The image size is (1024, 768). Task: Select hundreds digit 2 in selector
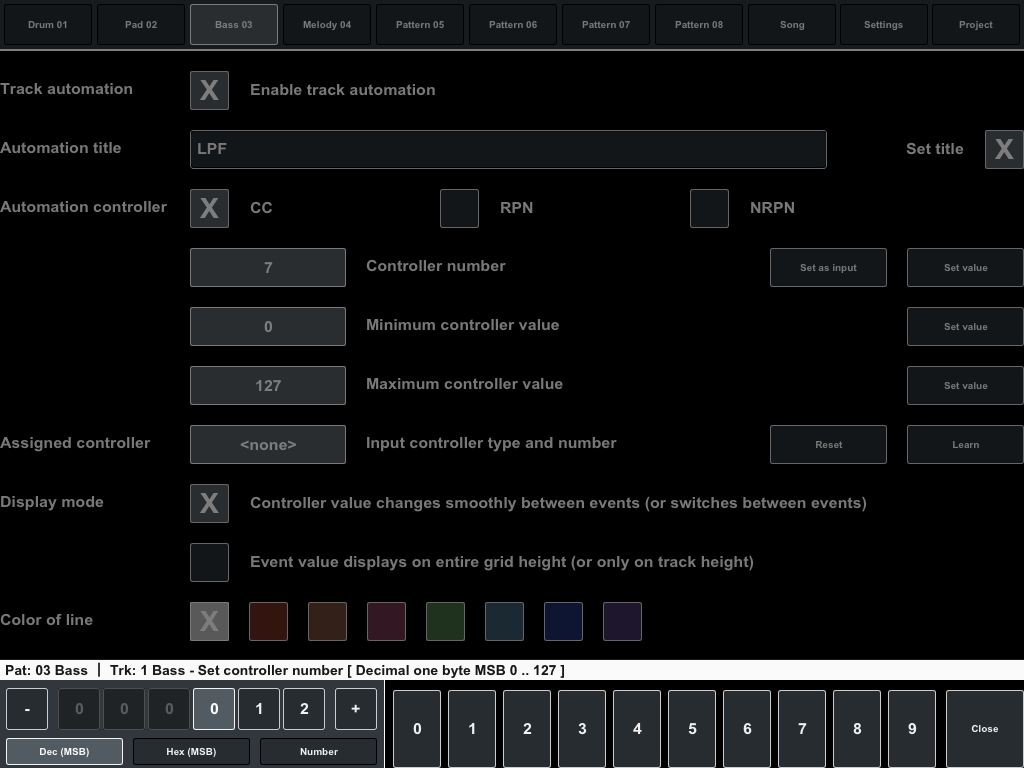pyautogui.click(x=304, y=709)
